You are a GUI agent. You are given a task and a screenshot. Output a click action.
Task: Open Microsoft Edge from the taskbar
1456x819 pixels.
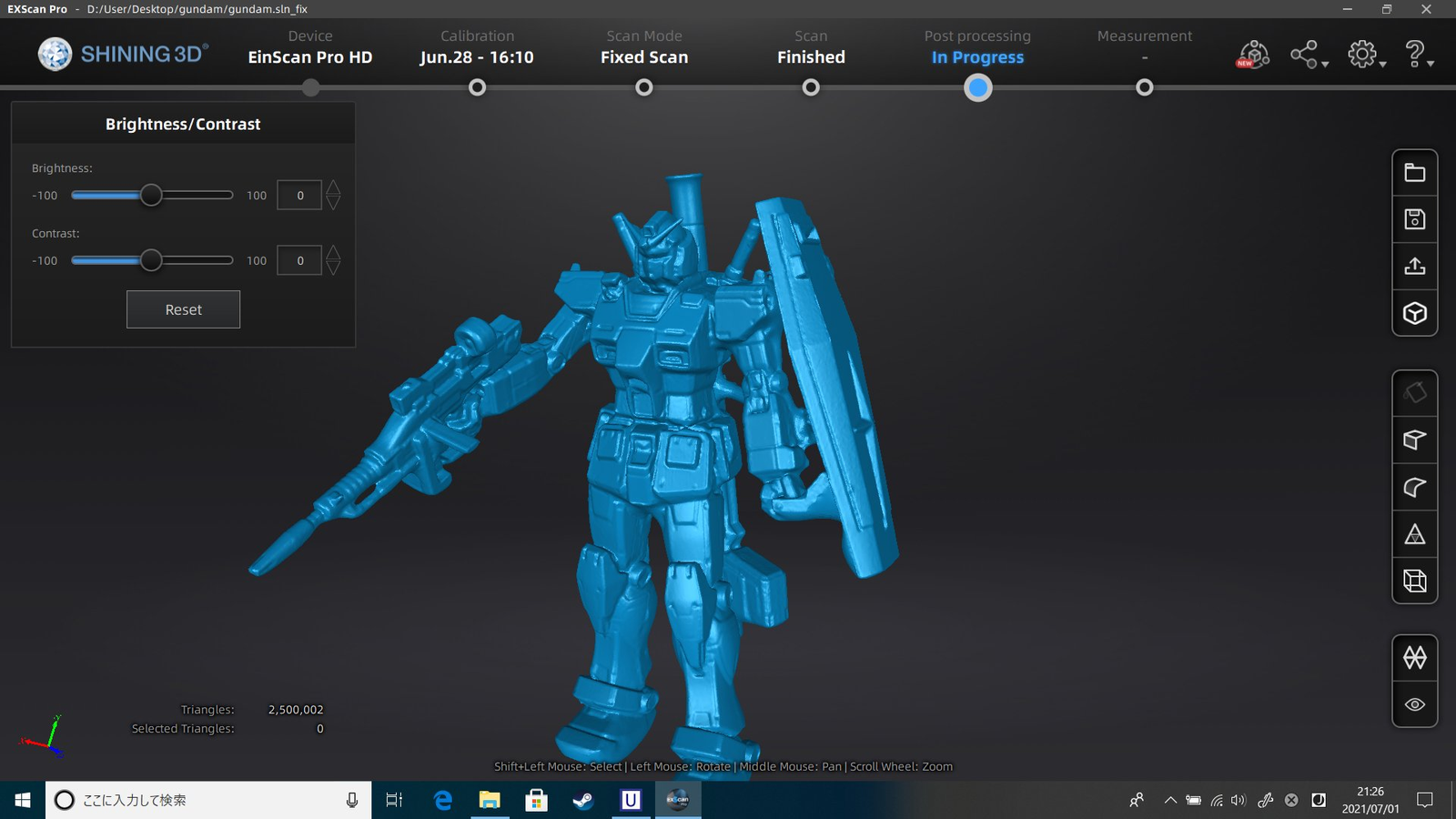pos(443,800)
